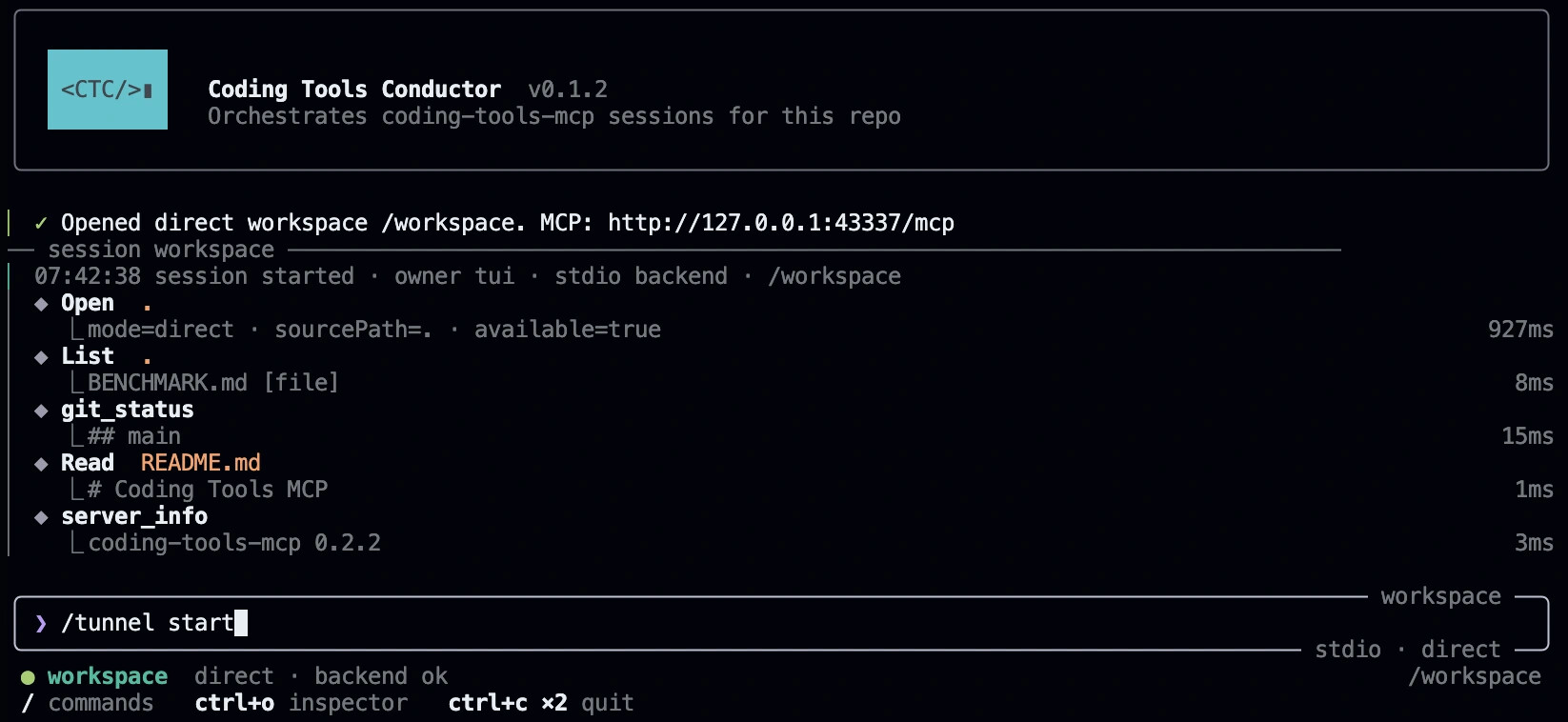Open the README.md file link

coord(201,463)
